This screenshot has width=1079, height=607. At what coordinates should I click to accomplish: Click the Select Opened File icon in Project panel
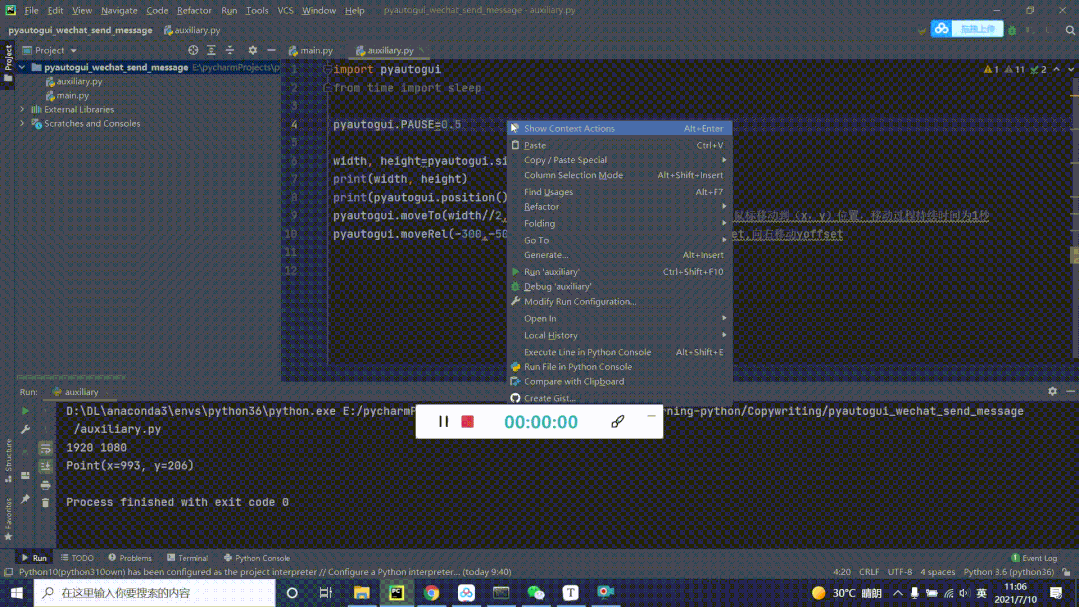192,49
